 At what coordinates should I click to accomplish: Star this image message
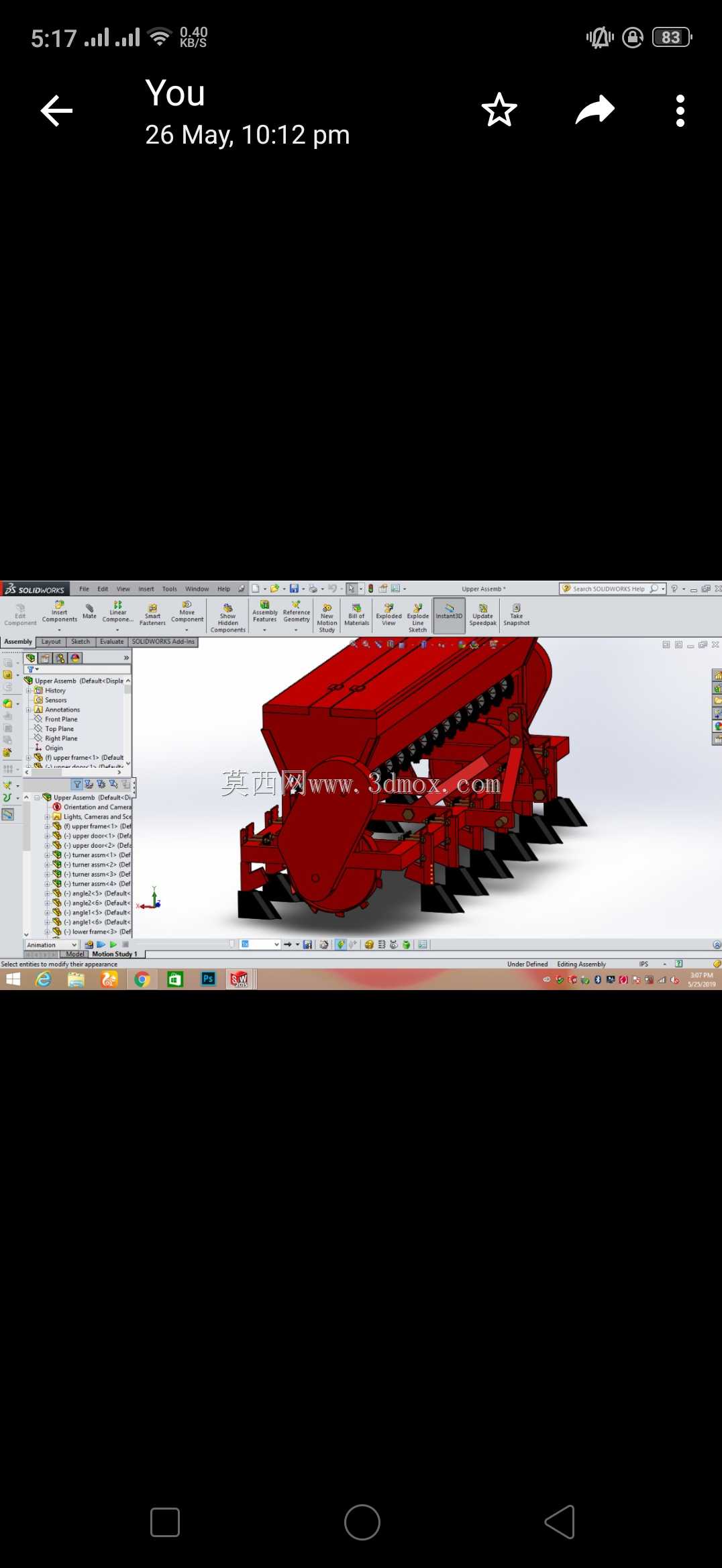[x=499, y=110]
